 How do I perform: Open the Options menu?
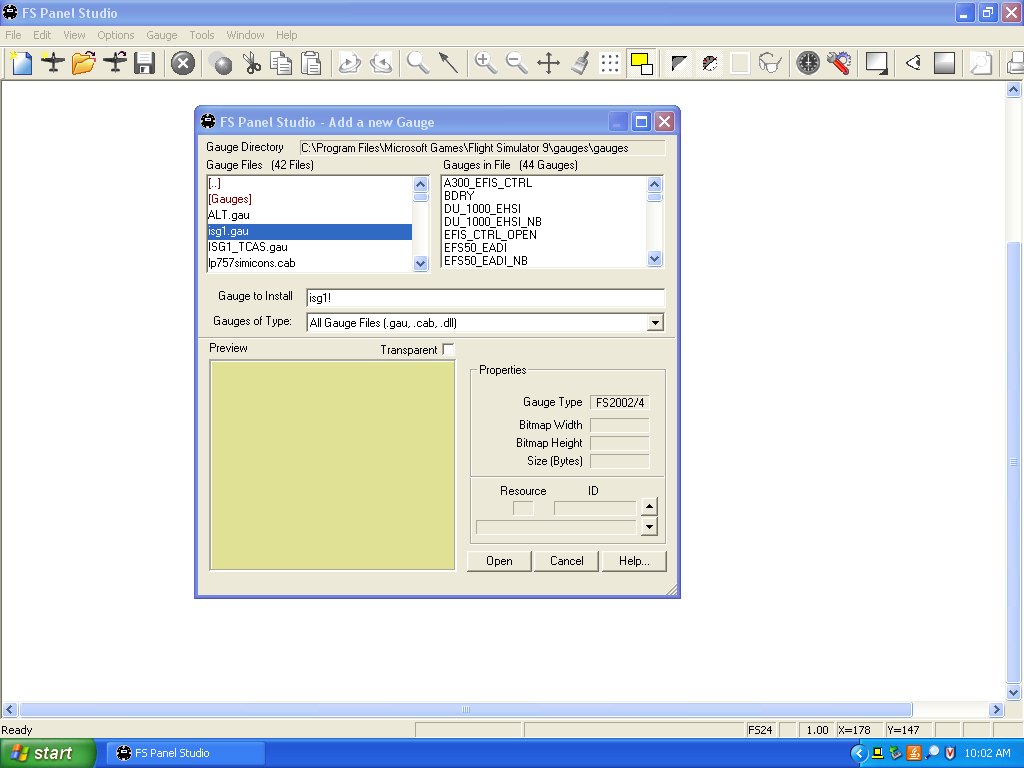(x=116, y=35)
